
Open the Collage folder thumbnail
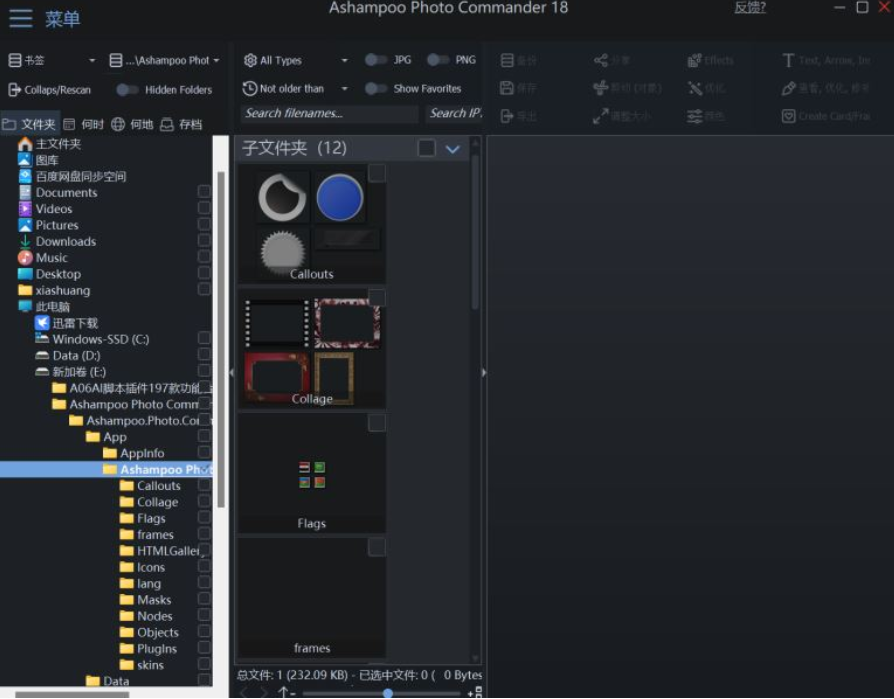[x=311, y=349]
